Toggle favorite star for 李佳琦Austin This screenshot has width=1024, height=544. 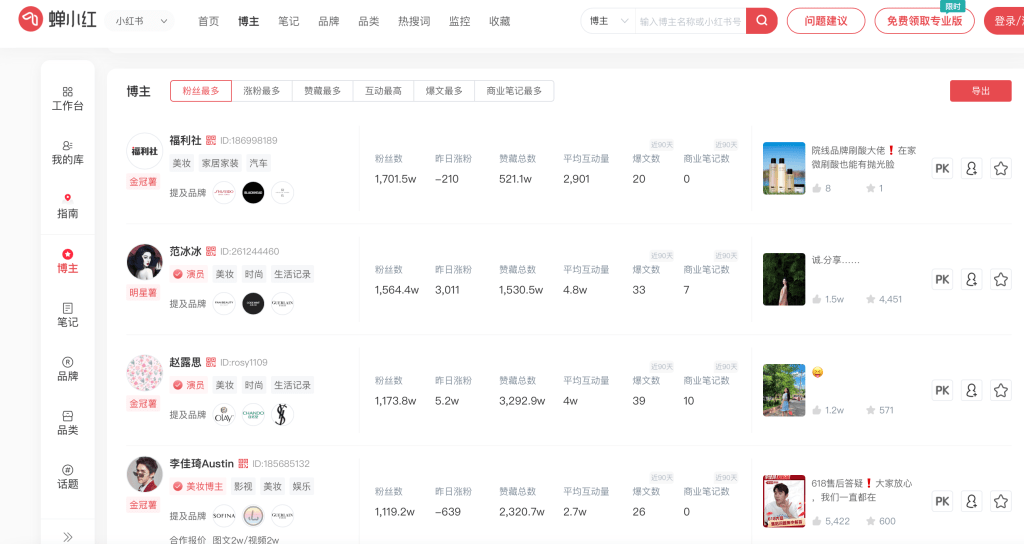tap(1000, 501)
